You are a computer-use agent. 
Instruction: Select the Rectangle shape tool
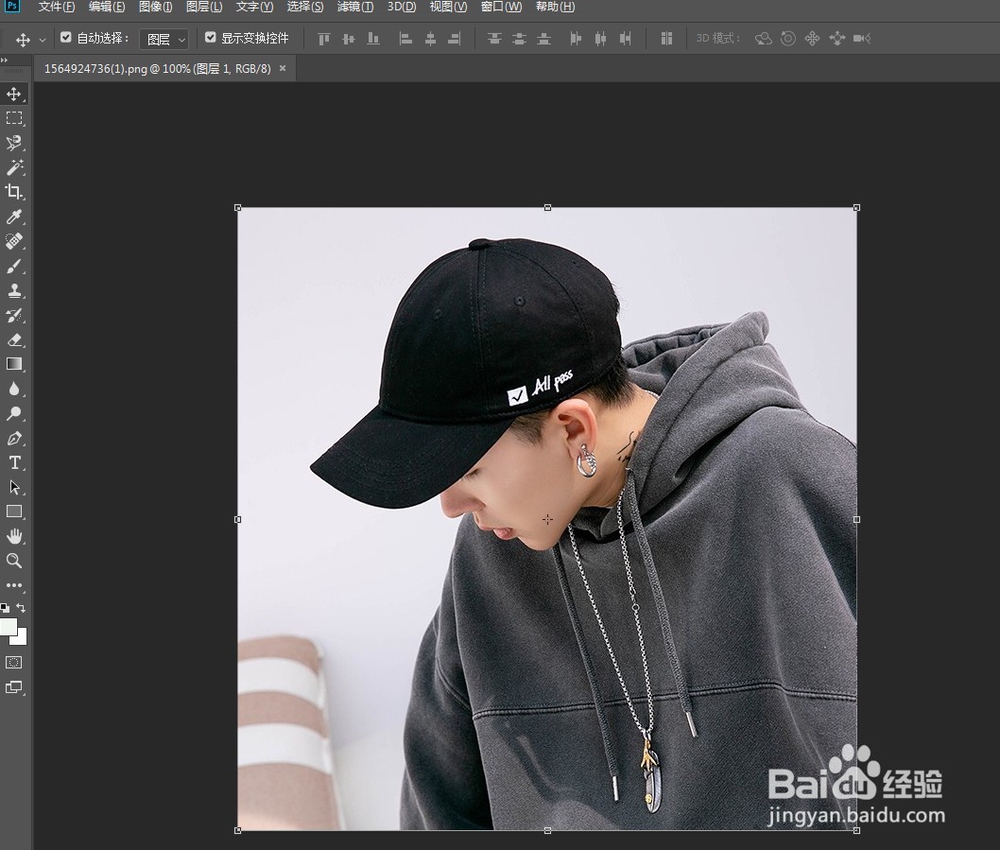tap(14, 511)
